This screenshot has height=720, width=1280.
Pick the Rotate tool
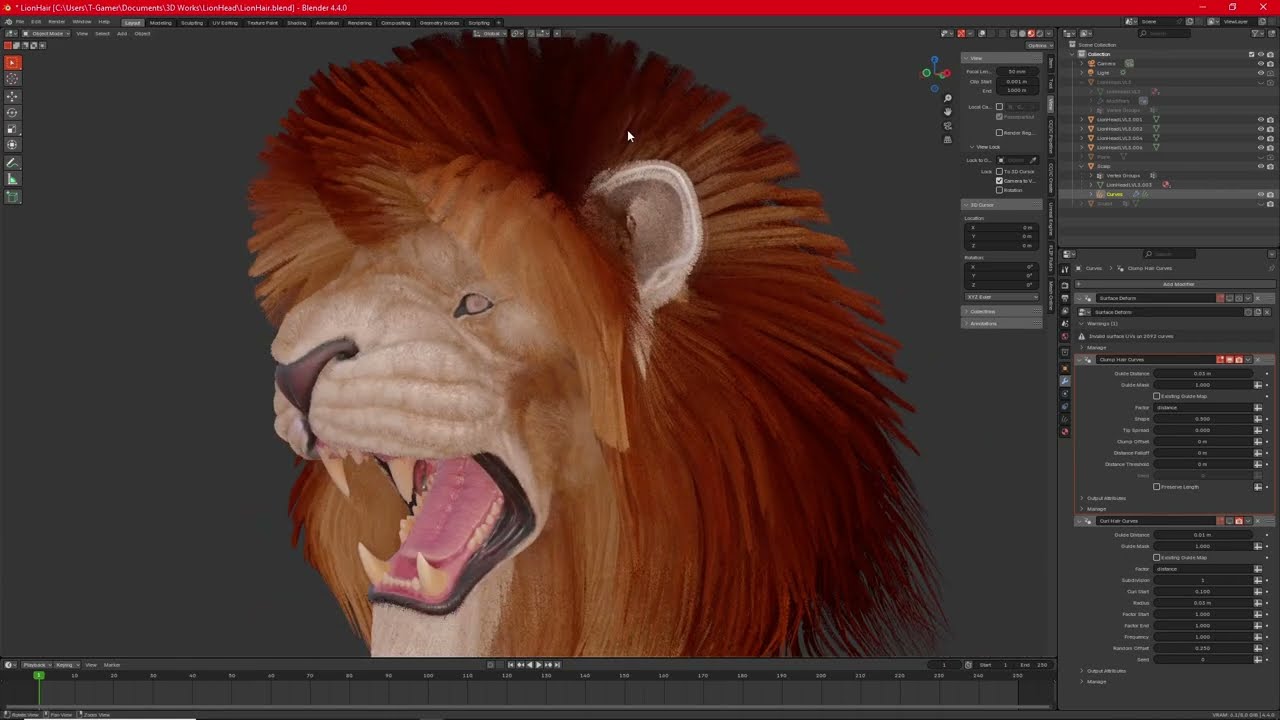tap(13, 113)
